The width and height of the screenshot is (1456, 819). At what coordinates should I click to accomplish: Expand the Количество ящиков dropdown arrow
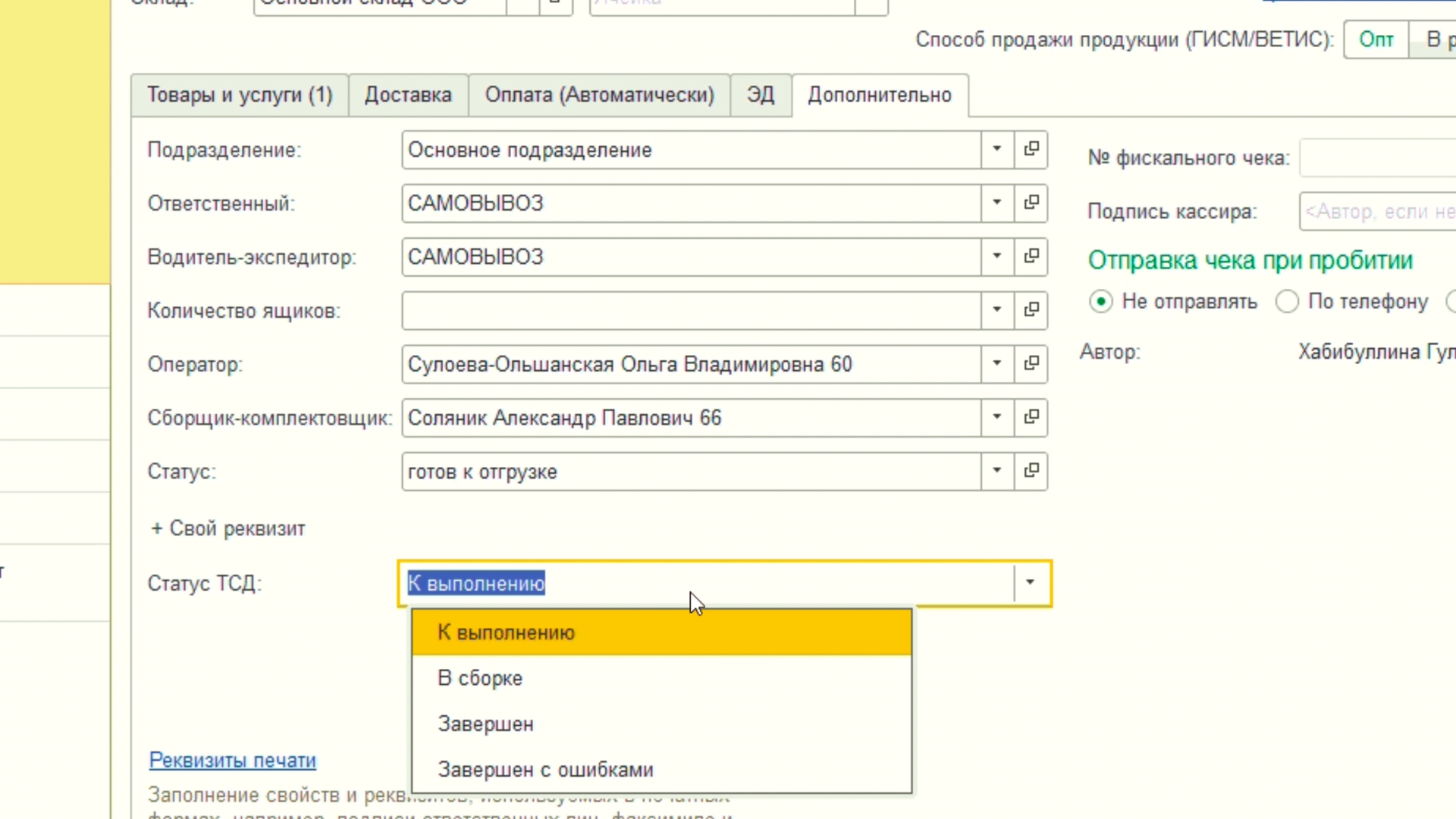click(997, 310)
